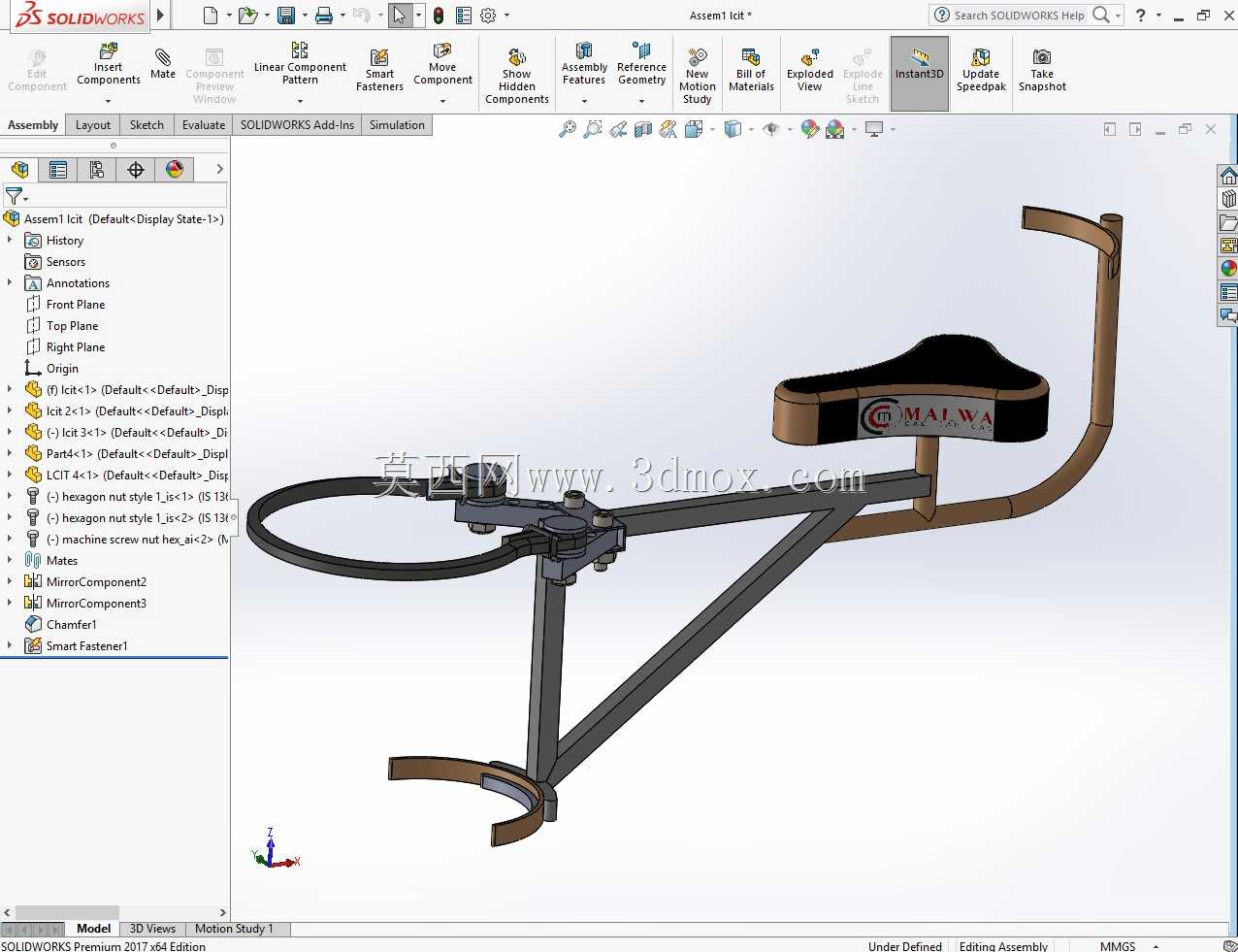
Task: Activate Move Component tool
Action: pos(442,64)
